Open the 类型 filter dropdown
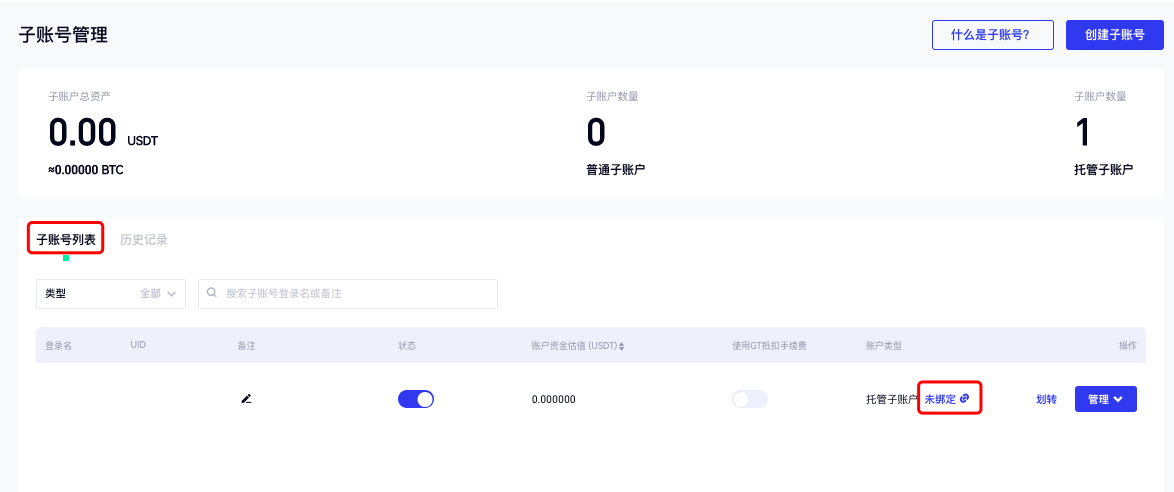Viewport: 1174px width, 492px height. [111, 294]
